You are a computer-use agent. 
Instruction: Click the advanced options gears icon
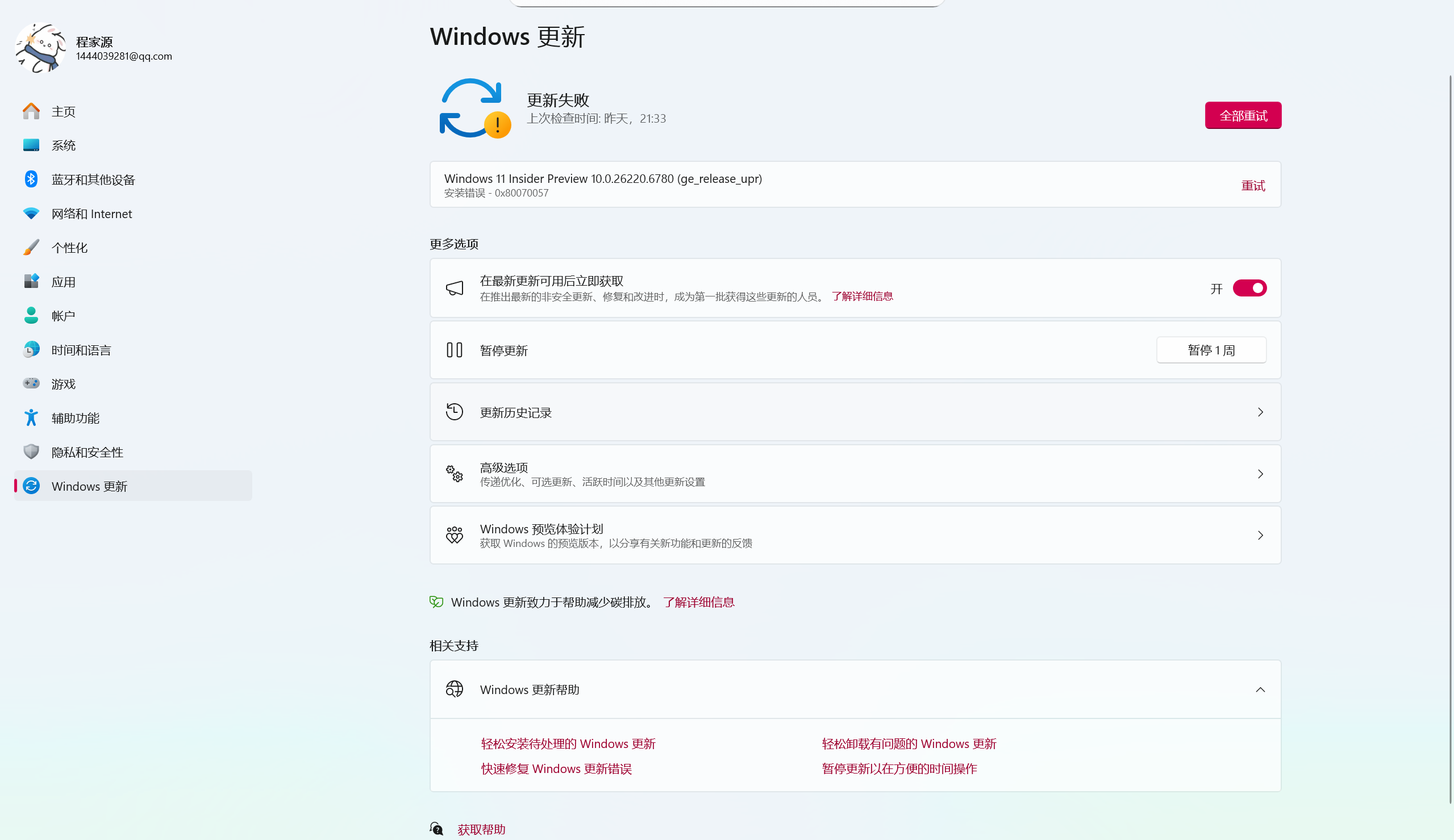click(454, 474)
